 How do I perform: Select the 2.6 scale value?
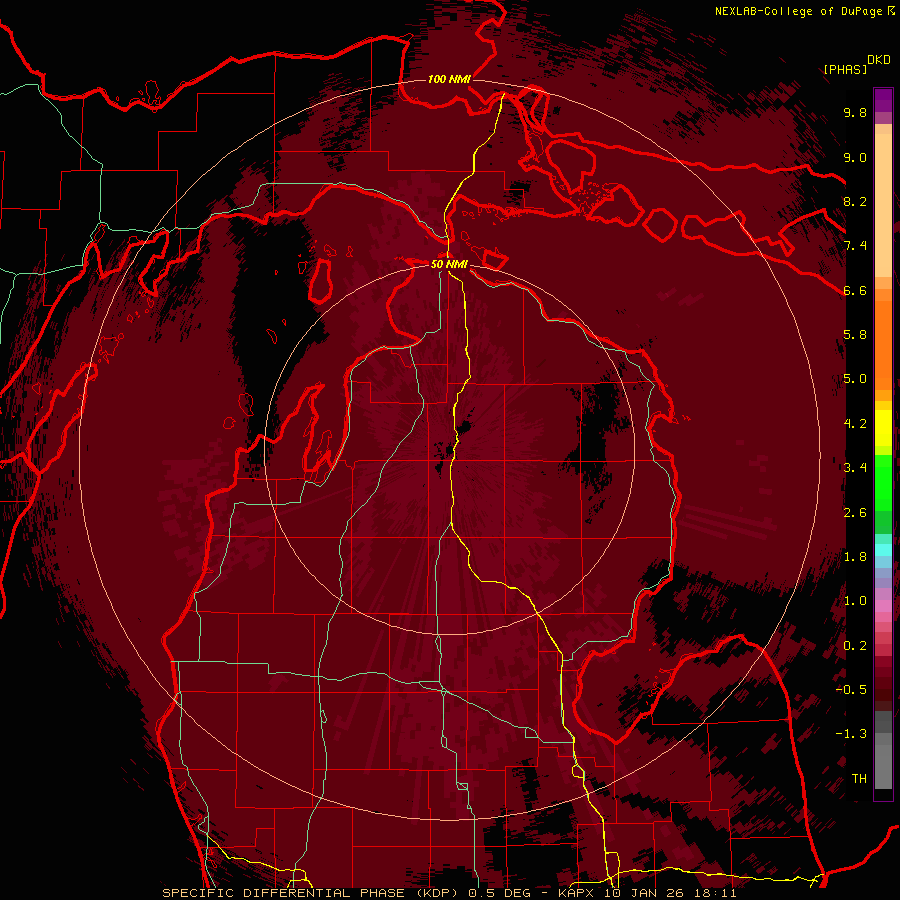click(855, 513)
